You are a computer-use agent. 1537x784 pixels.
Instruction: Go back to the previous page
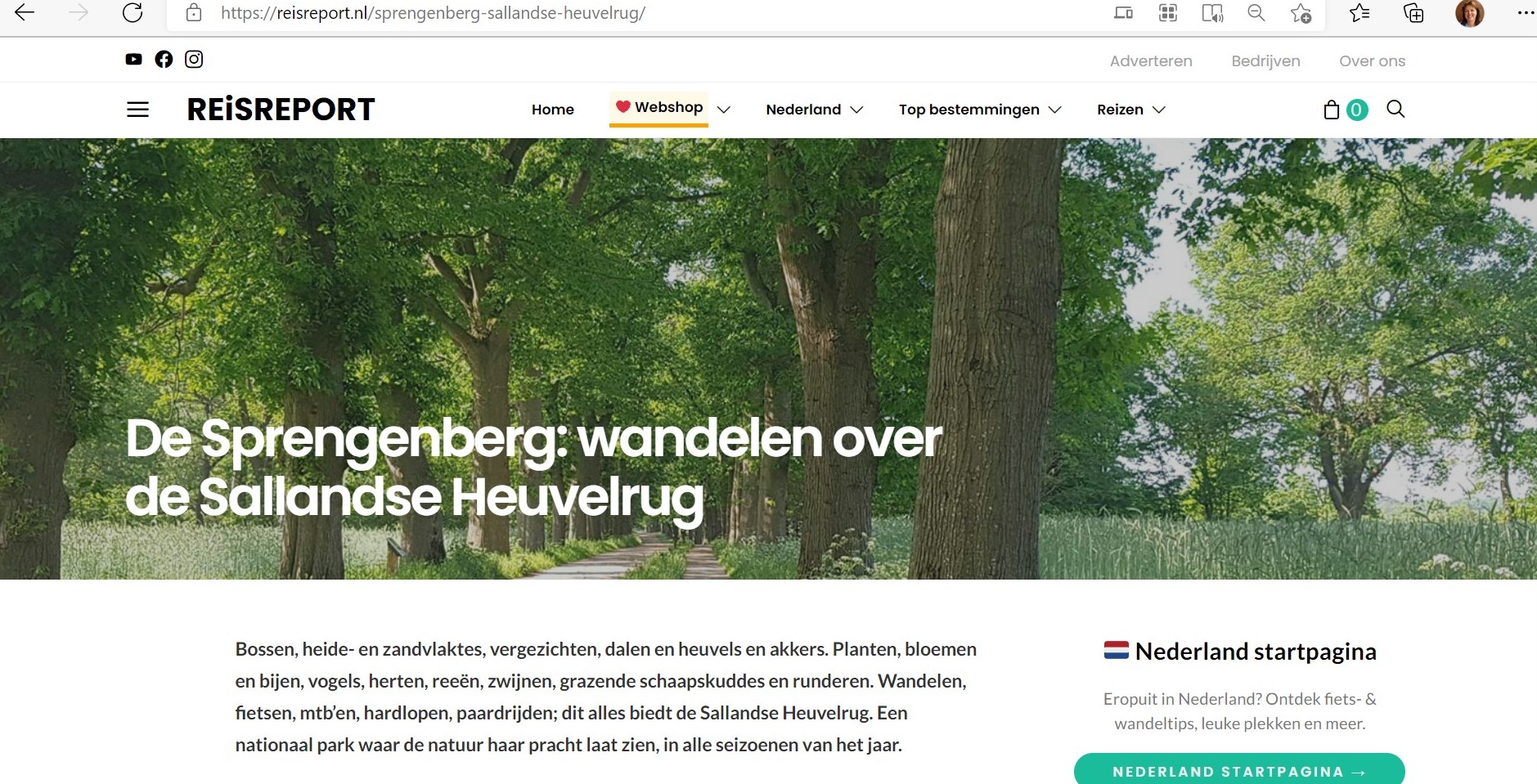point(25,12)
